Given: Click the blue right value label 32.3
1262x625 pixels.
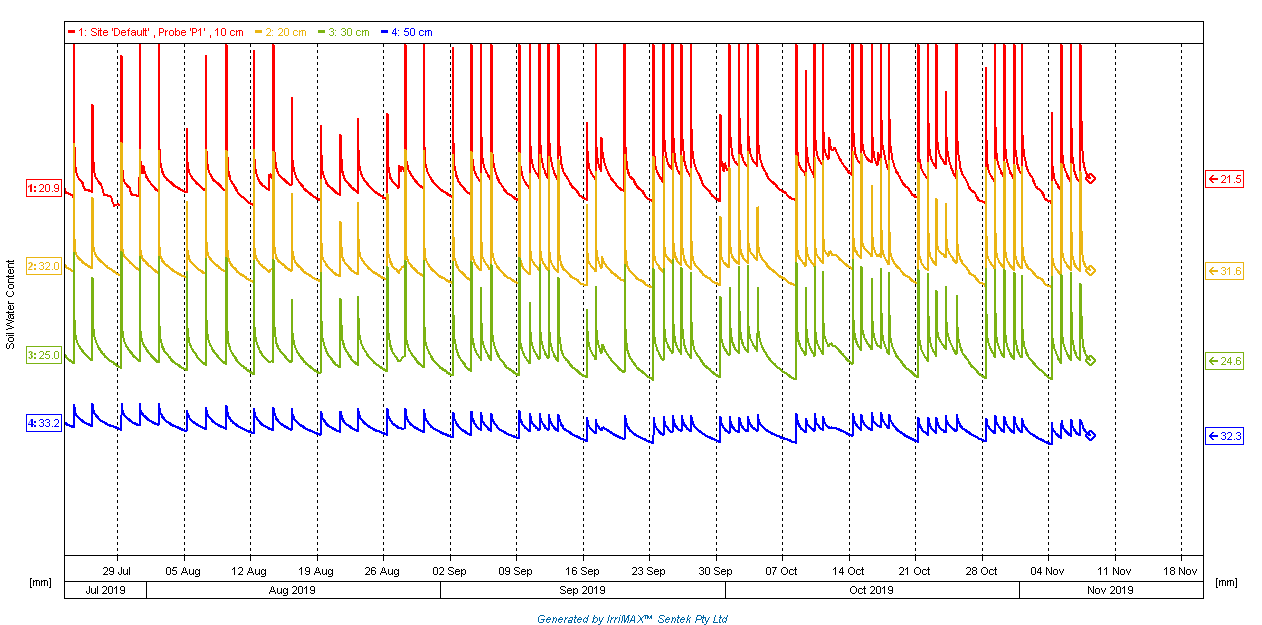Looking at the screenshot, I should tap(1225, 436).
